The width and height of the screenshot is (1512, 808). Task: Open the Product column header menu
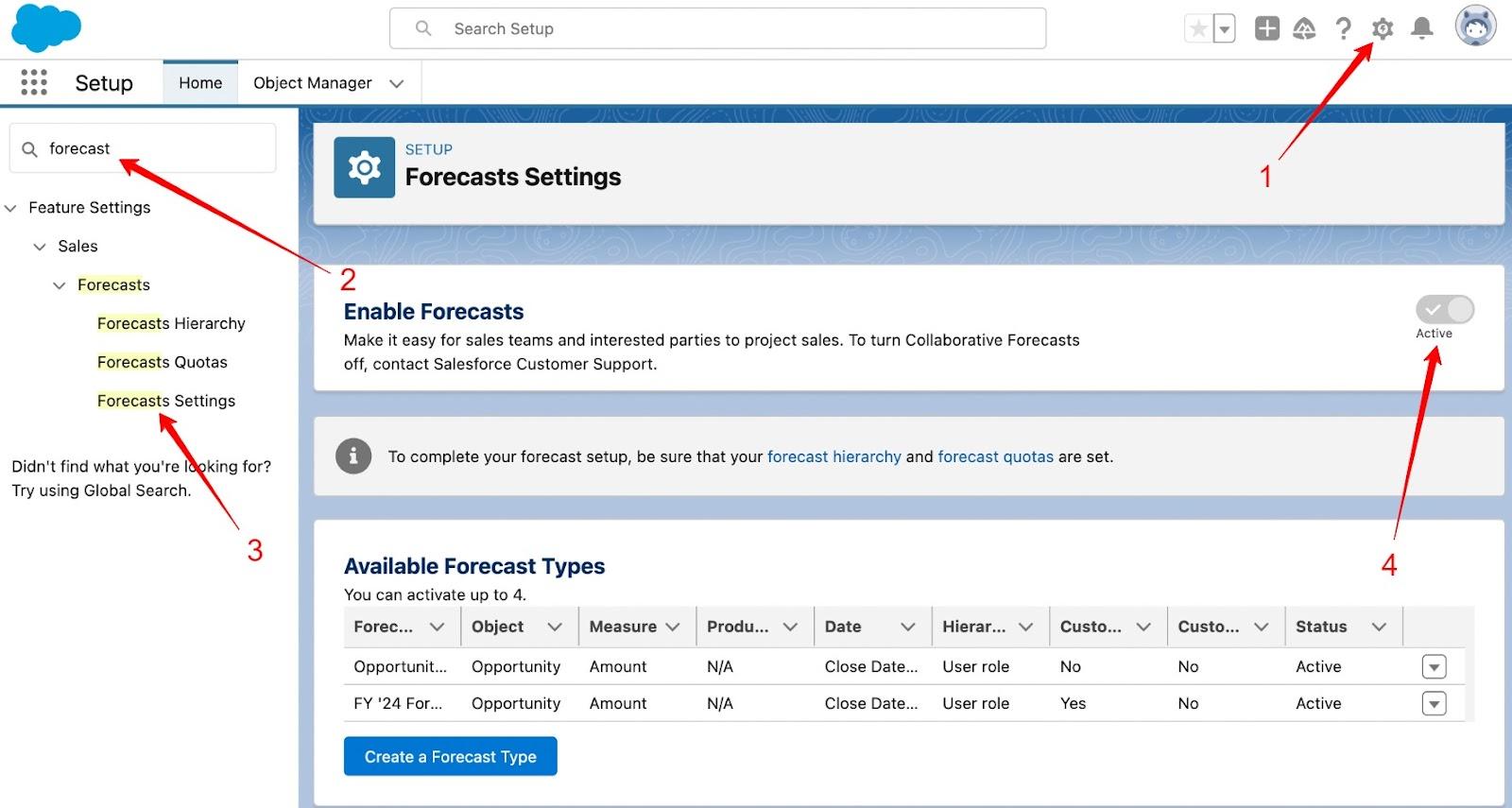point(790,627)
